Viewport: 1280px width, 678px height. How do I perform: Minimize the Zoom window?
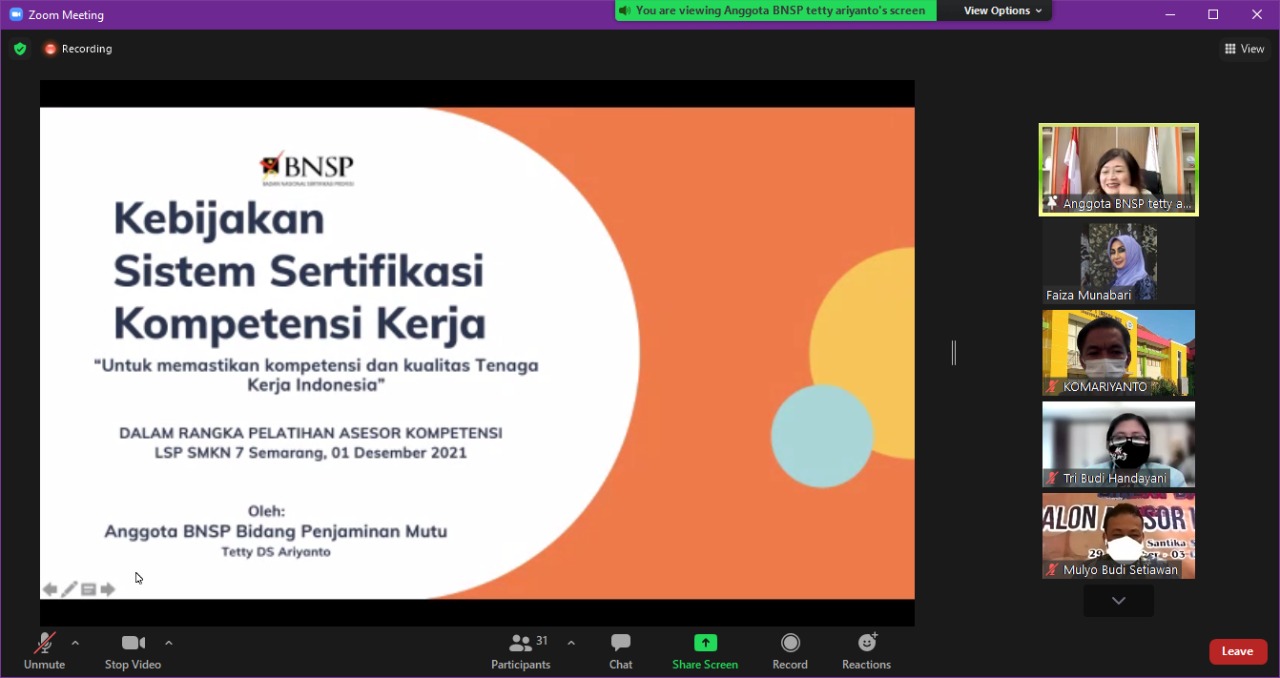pyautogui.click(x=1169, y=14)
